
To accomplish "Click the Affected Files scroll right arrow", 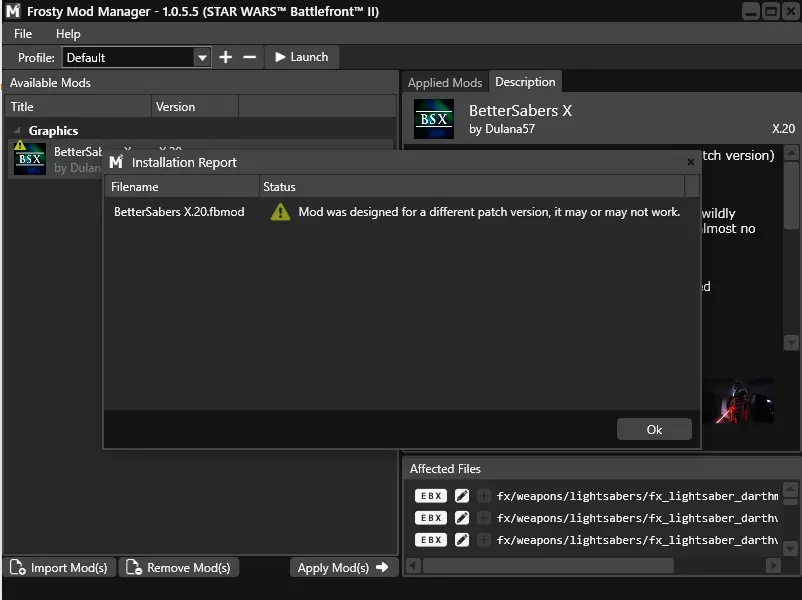I will pos(773,565).
